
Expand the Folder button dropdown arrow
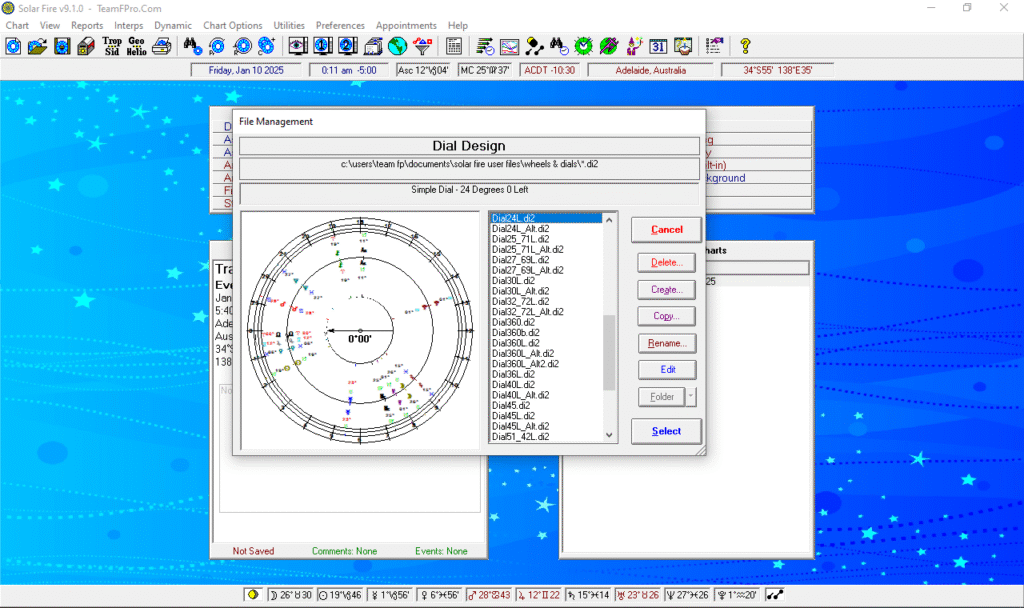[691, 397]
